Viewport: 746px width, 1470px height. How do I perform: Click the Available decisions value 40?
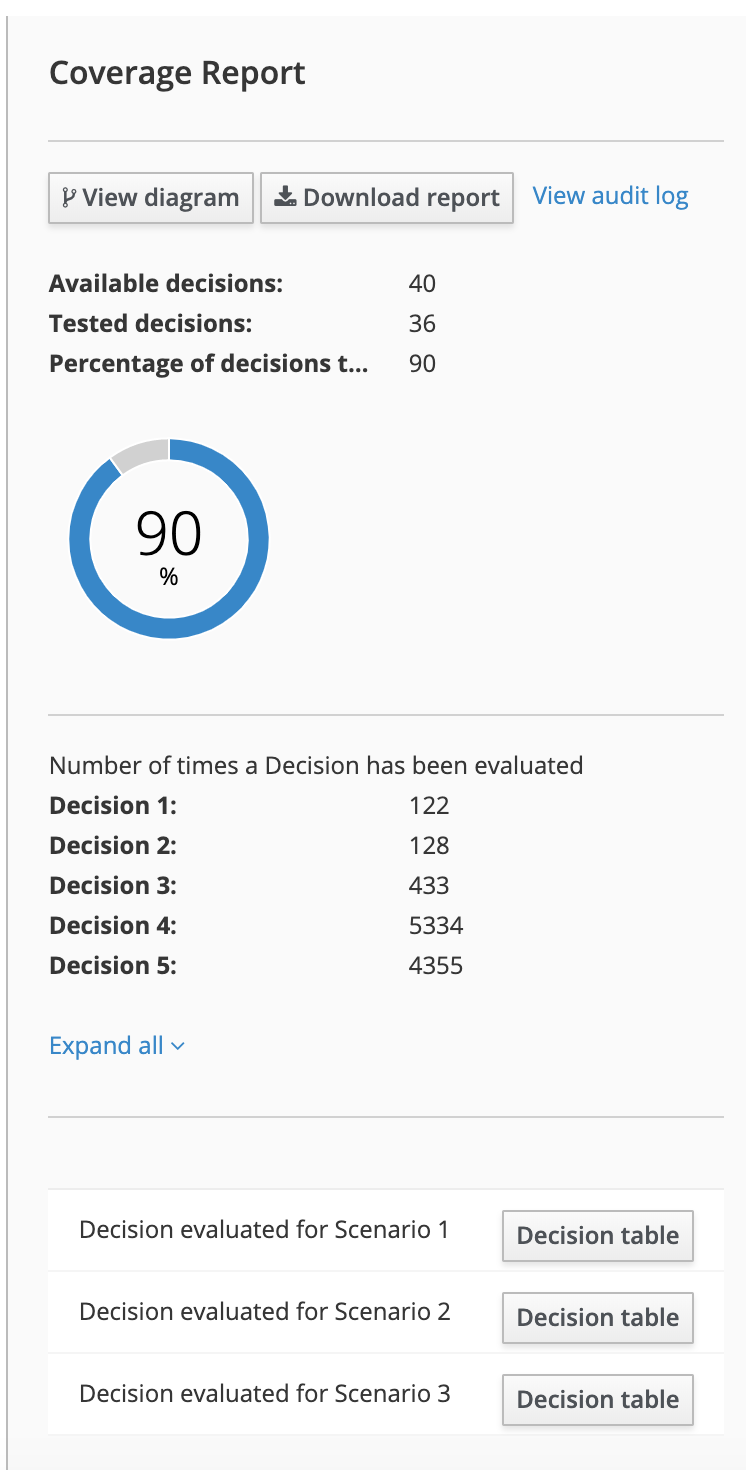(x=422, y=284)
